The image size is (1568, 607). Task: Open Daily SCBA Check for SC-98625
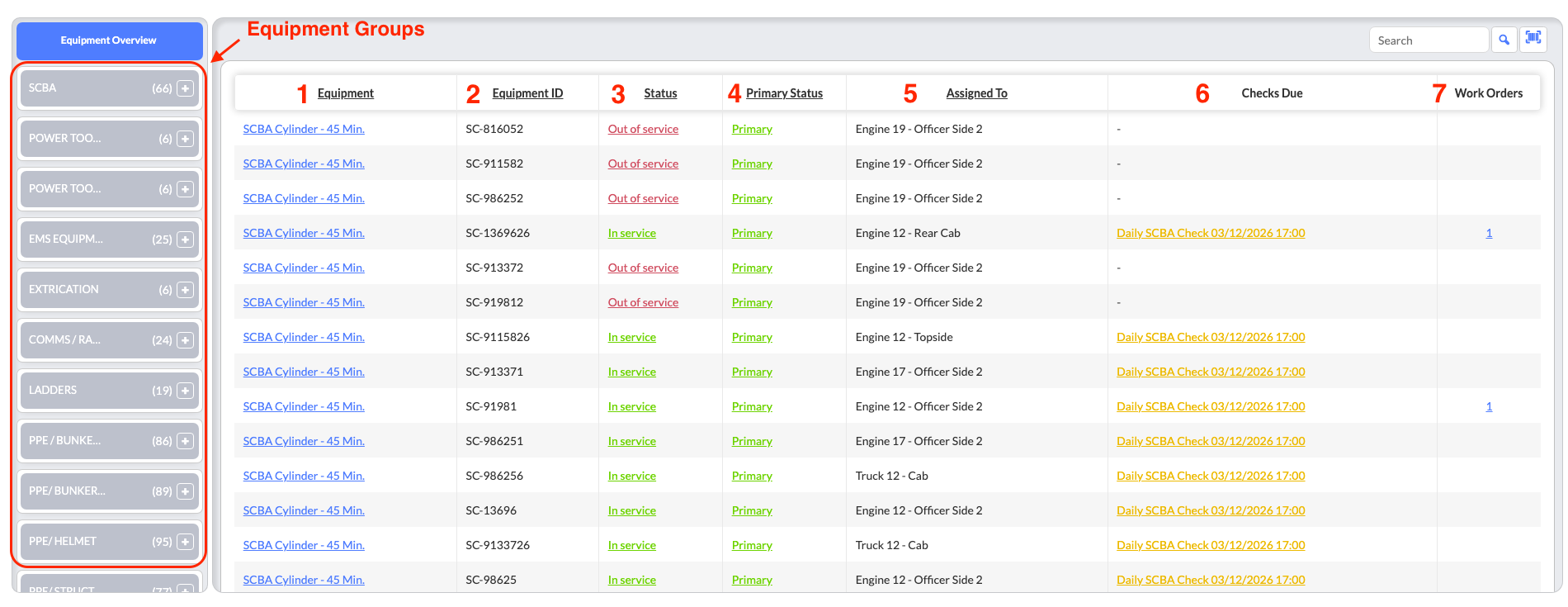coord(1211,580)
